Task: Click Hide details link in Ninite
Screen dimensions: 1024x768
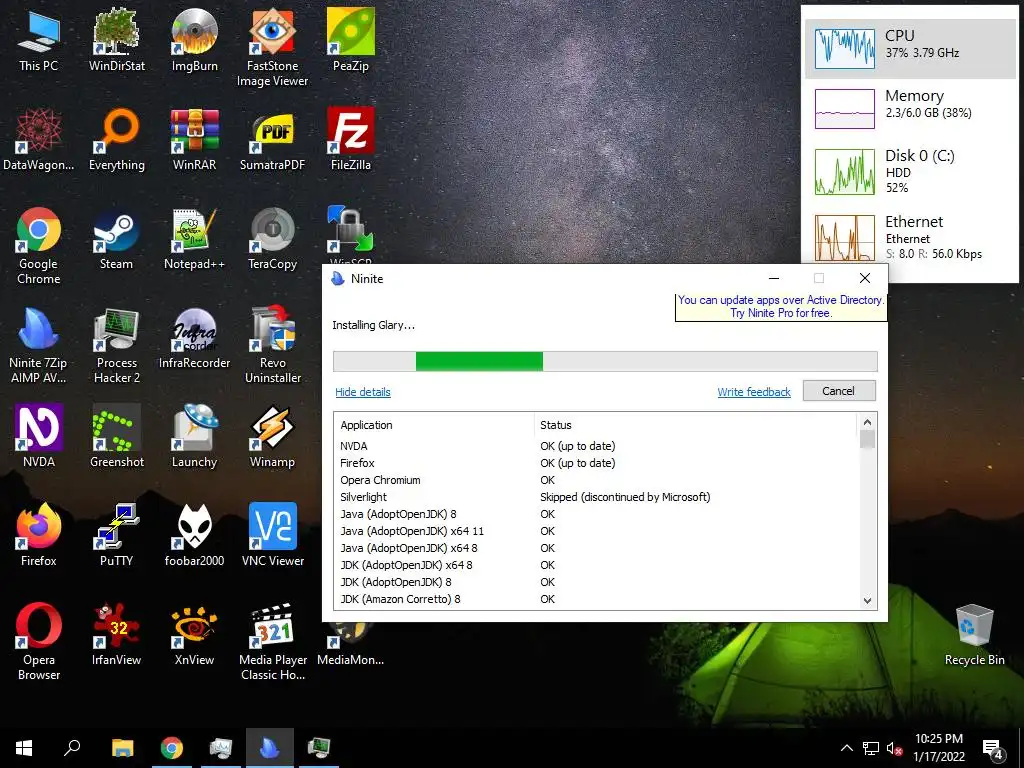Action: (x=362, y=392)
